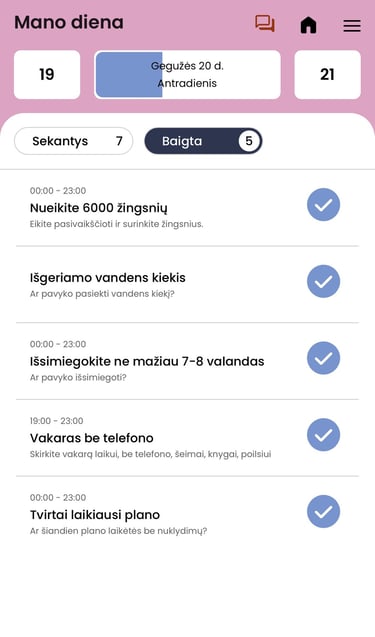Select the Baigta tab

point(204,141)
